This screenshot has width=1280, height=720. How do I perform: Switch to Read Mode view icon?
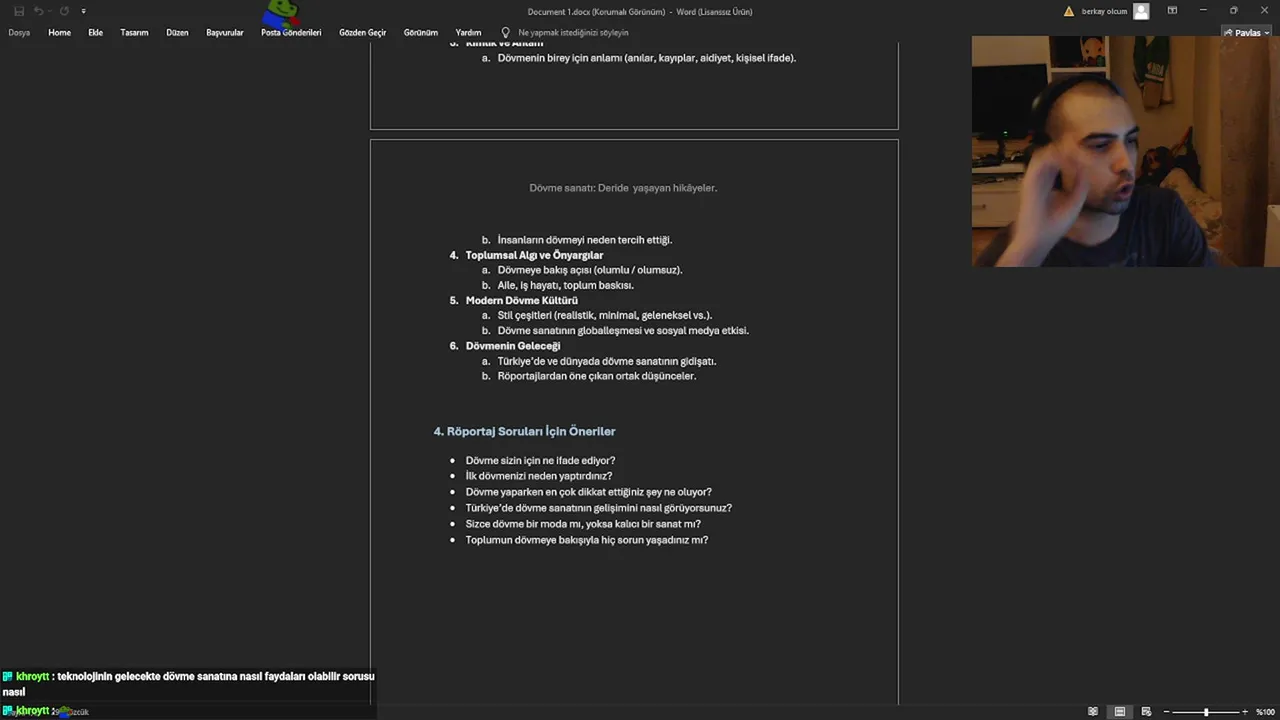pos(1093,711)
